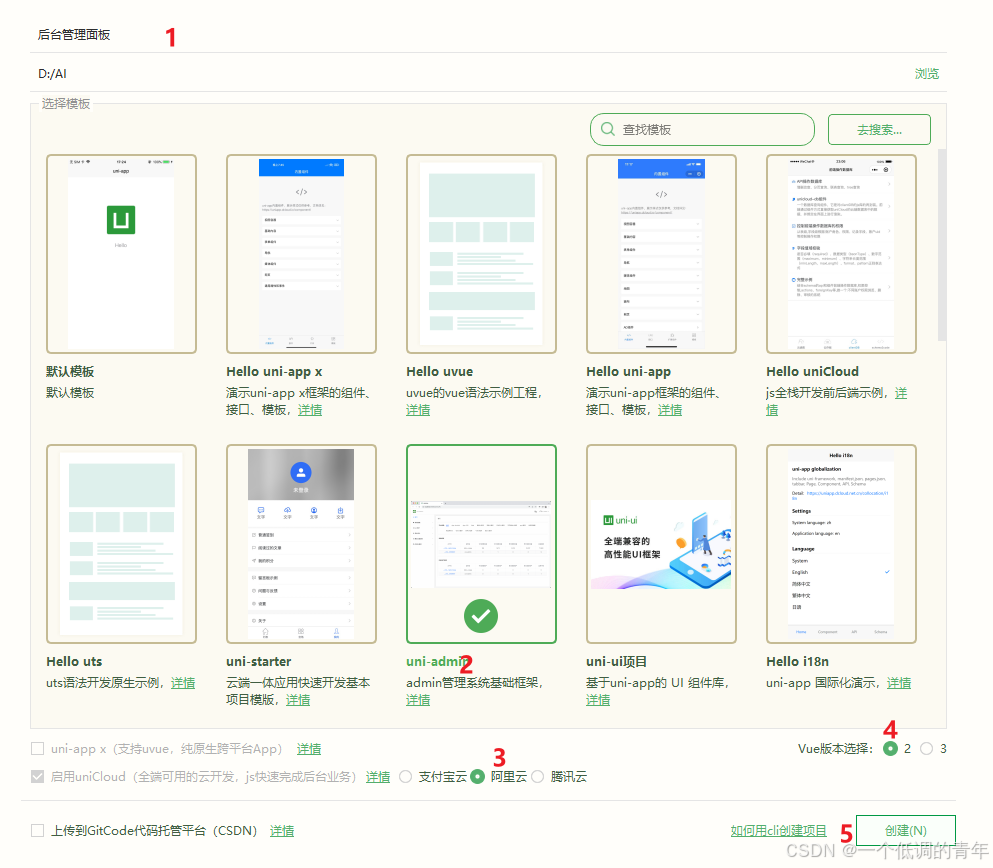Toggle 上传到GitCode代码托管平台 checkbox
This screenshot has width=993, height=868.
point(37,831)
